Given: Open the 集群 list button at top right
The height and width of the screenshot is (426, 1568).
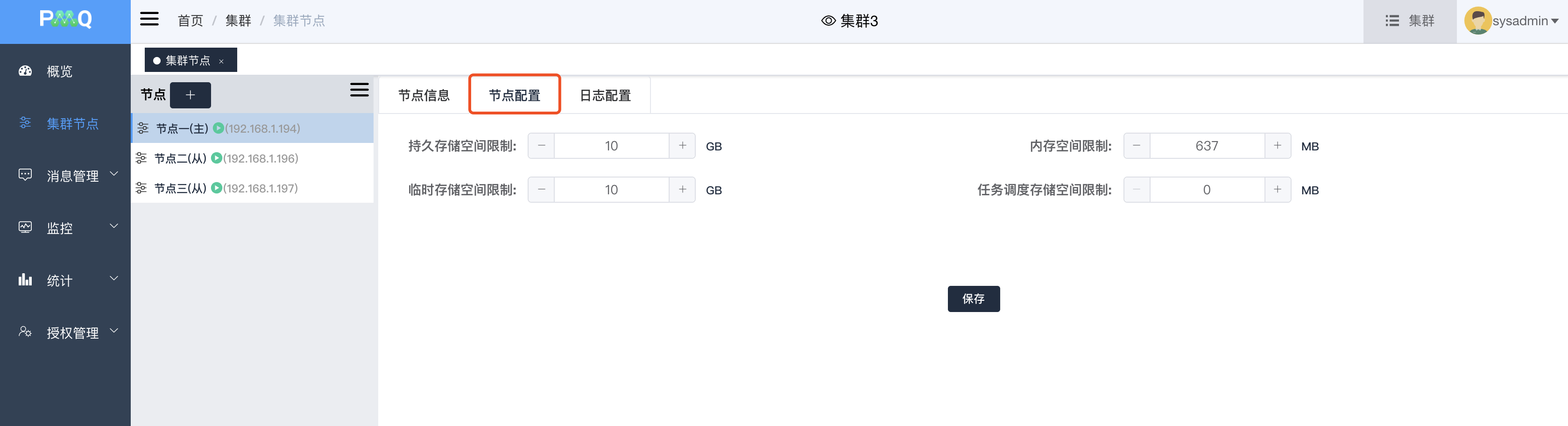Looking at the screenshot, I should click(1410, 21).
